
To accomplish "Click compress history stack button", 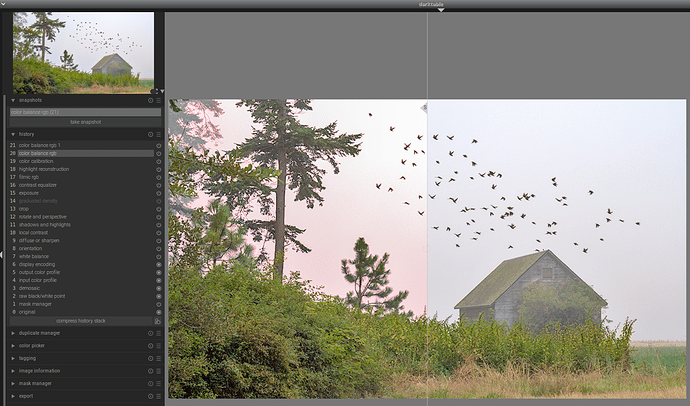I will (81, 321).
